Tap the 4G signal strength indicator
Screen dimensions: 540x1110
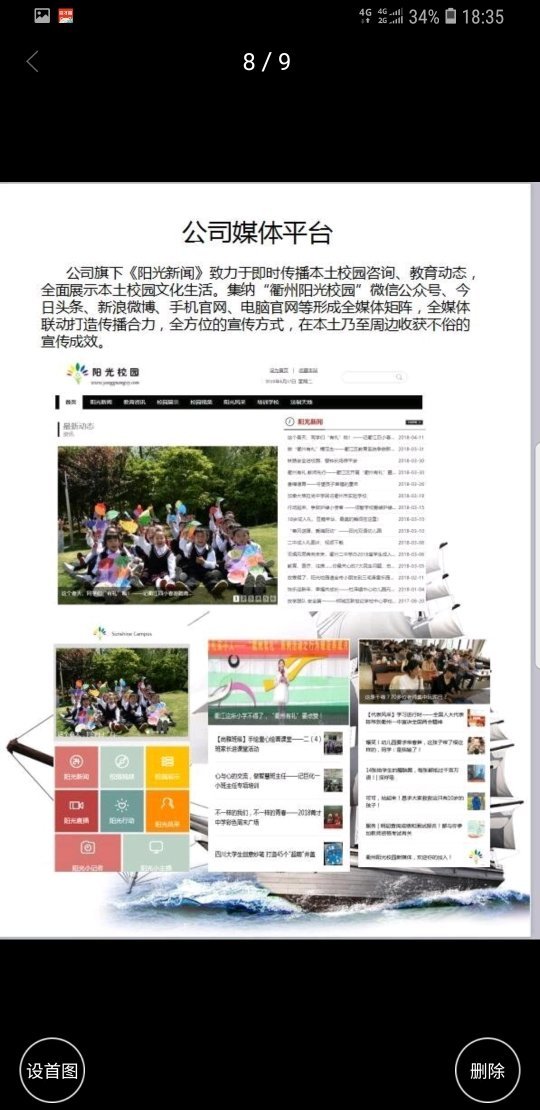pos(391,16)
